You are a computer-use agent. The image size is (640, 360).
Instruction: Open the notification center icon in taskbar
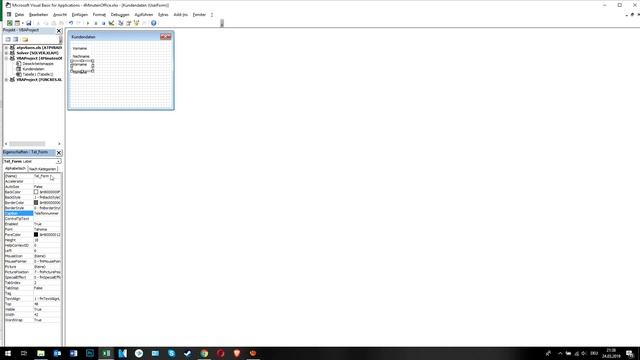pyautogui.click(x=629, y=353)
